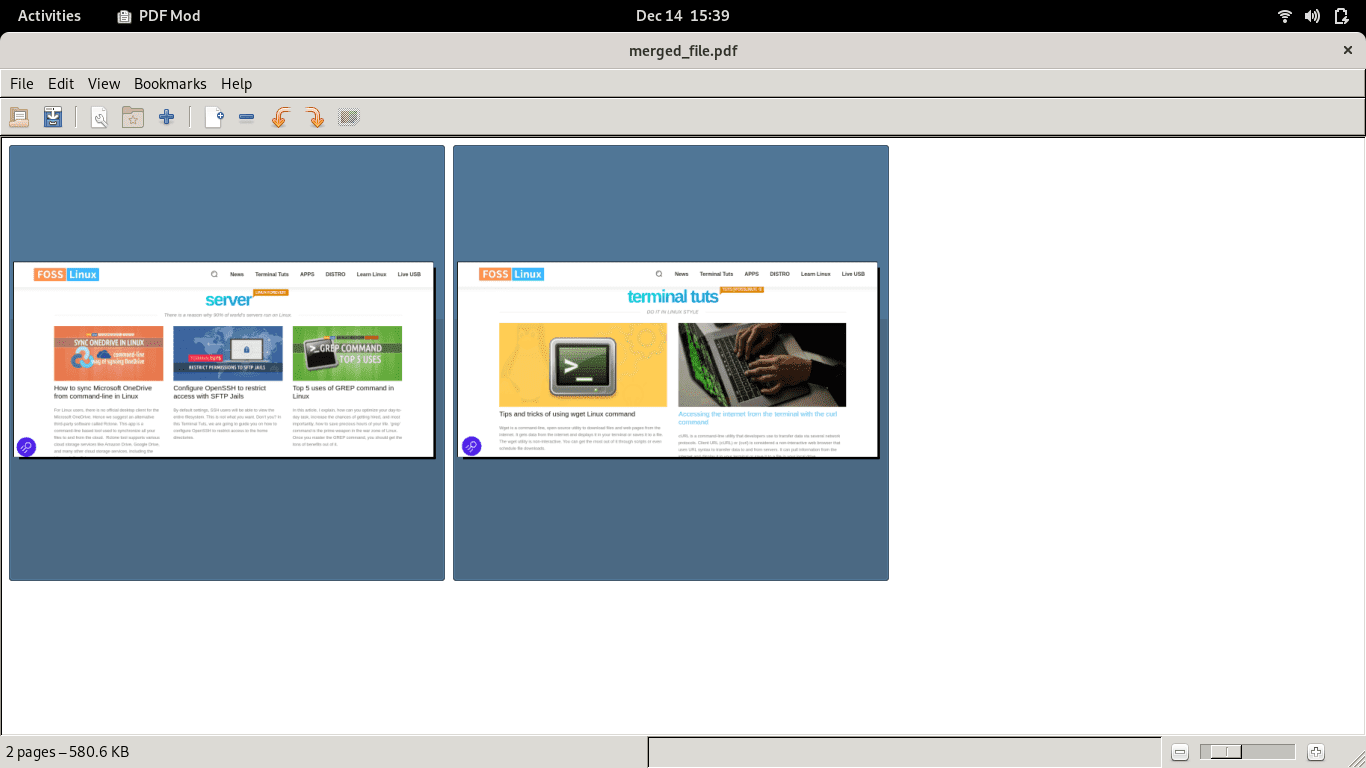Open the Activities overview
This screenshot has width=1366, height=768.
[49, 16]
